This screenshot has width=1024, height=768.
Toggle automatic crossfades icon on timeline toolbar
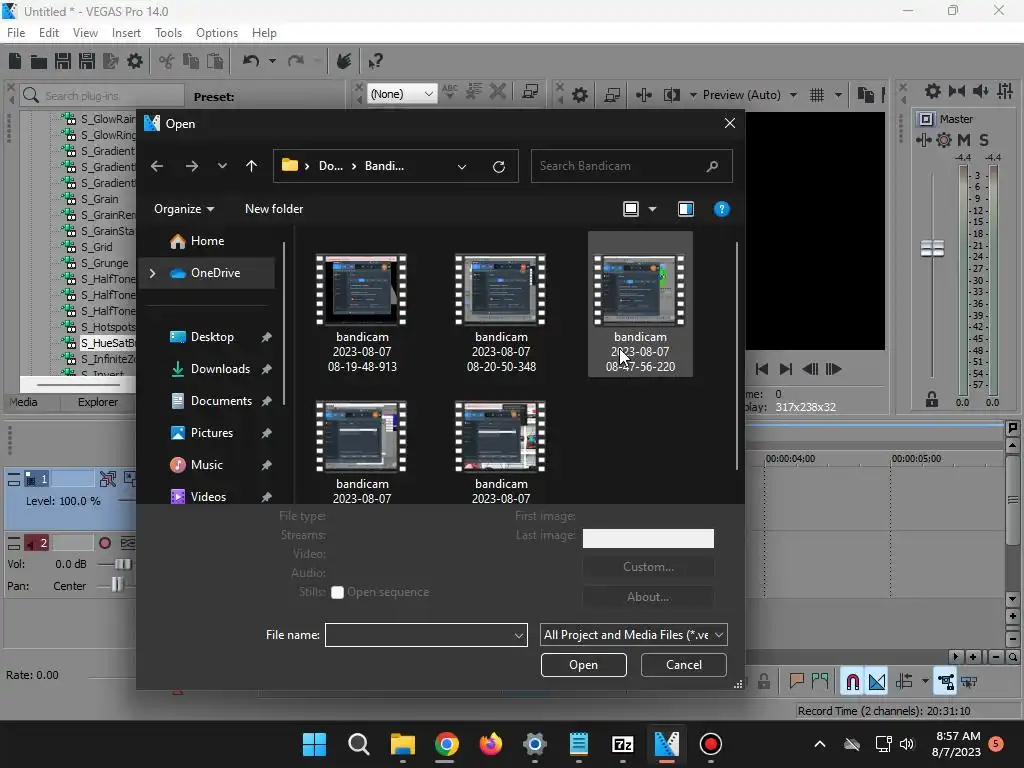point(877,682)
